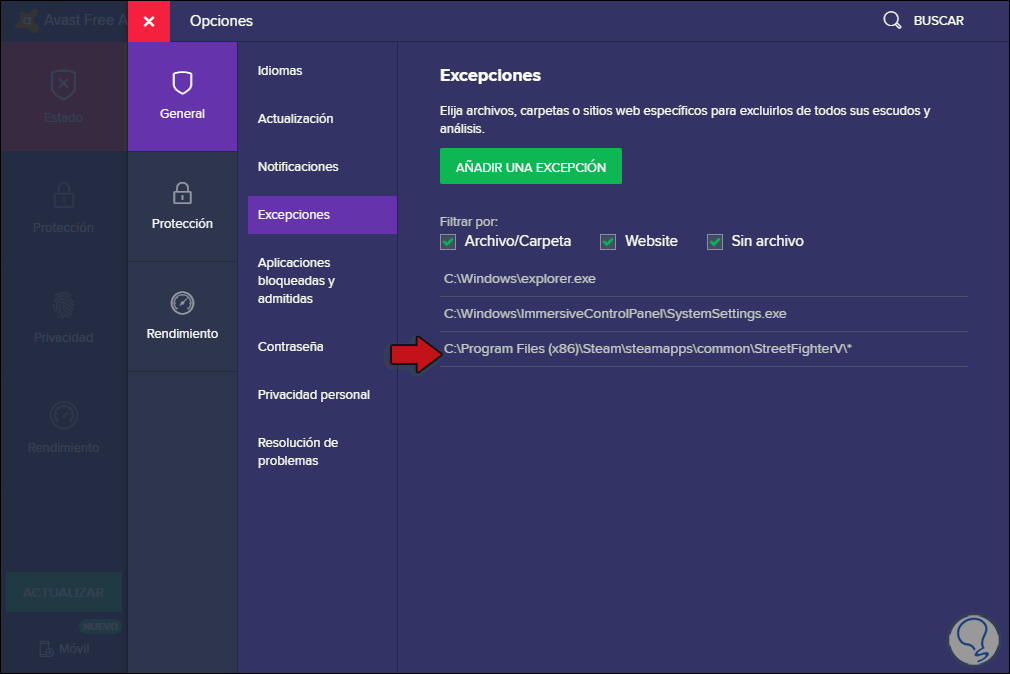Toggle the Website filter checkbox
The width and height of the screenshot is (1010, 674).
pyautogui.click(x=608, y=241)
